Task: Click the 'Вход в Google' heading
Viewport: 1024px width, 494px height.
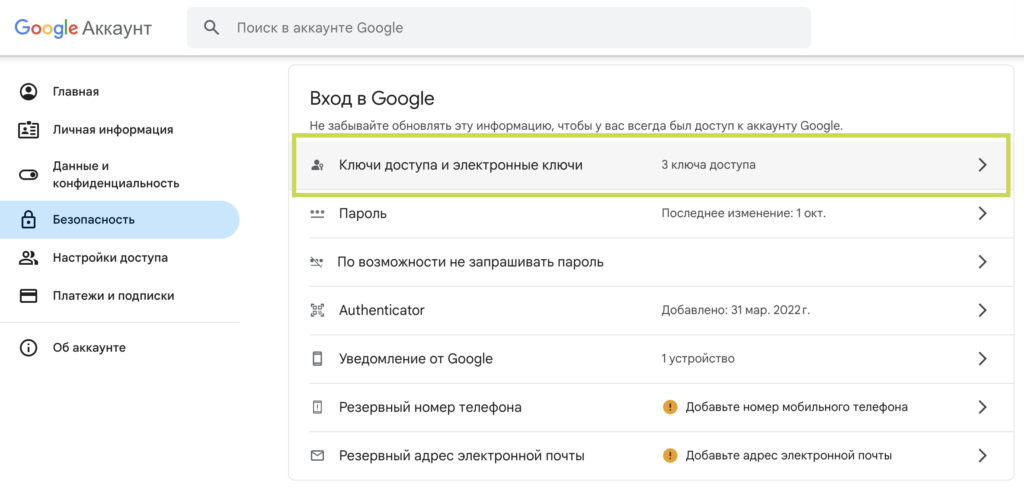Action: (x=372, y=99)
